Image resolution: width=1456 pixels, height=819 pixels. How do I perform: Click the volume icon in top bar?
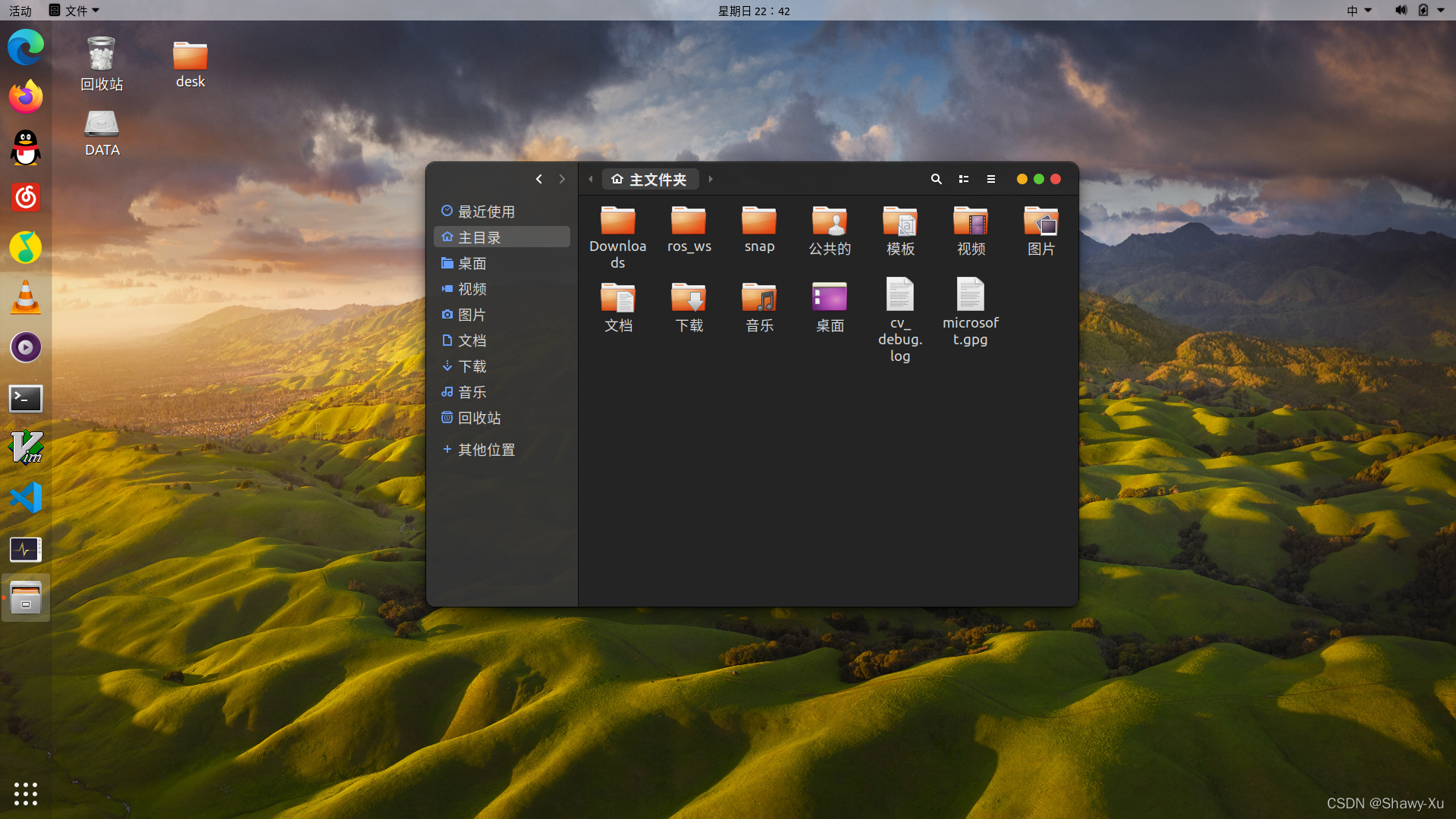click(x=1401, y=11)
